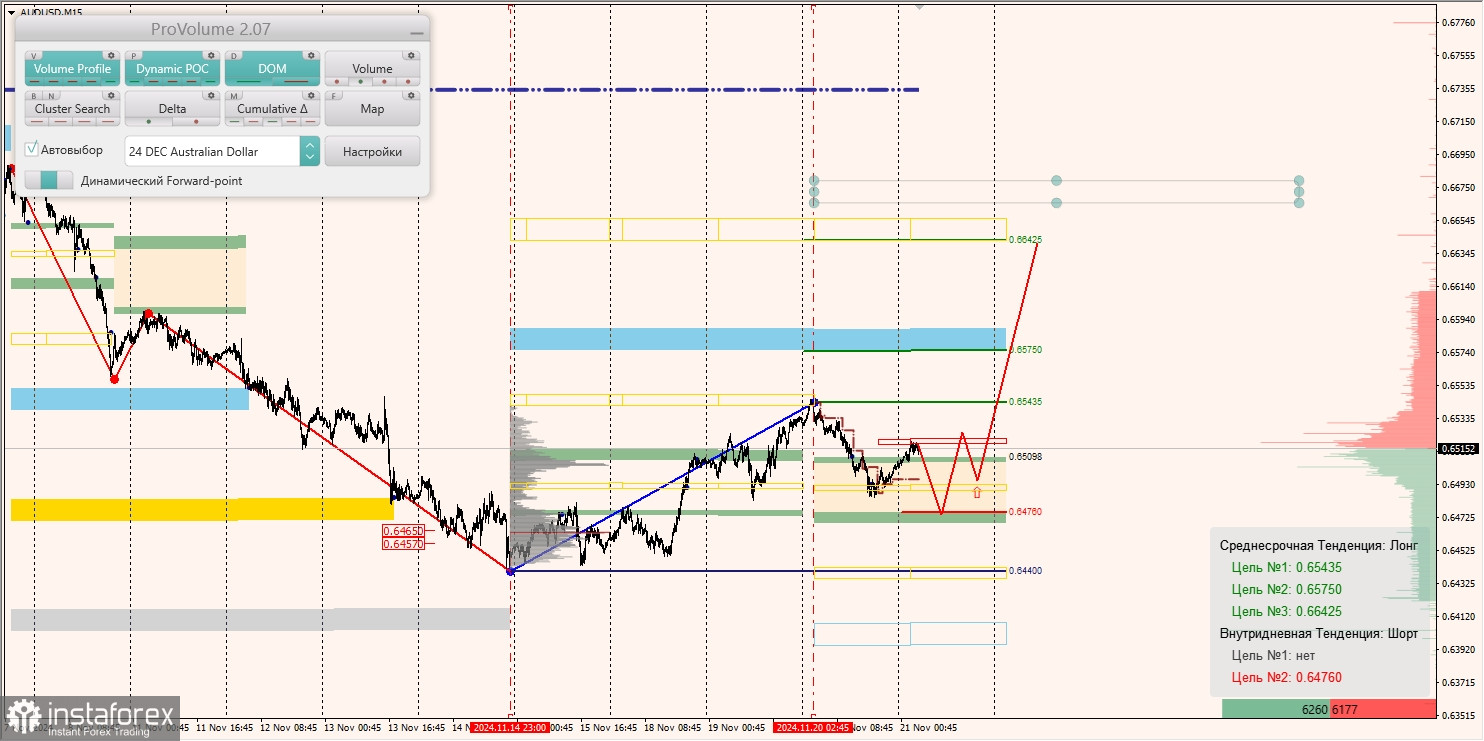Open Map gear settings
The width and height of the screenshot is (1484, 741).
(x=411, y=95)
